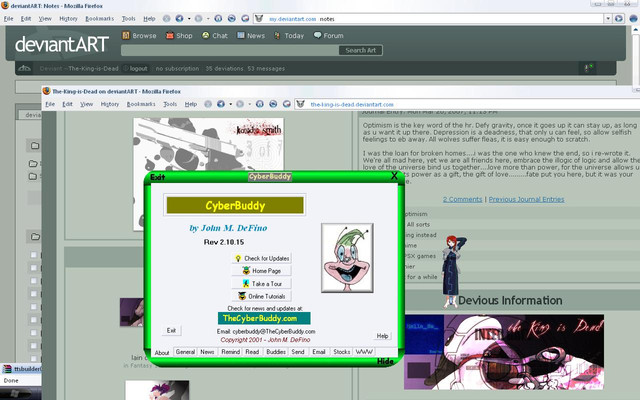
Task: Switch to the WWW tab in CyberBuddy
Action: [364, 352]
